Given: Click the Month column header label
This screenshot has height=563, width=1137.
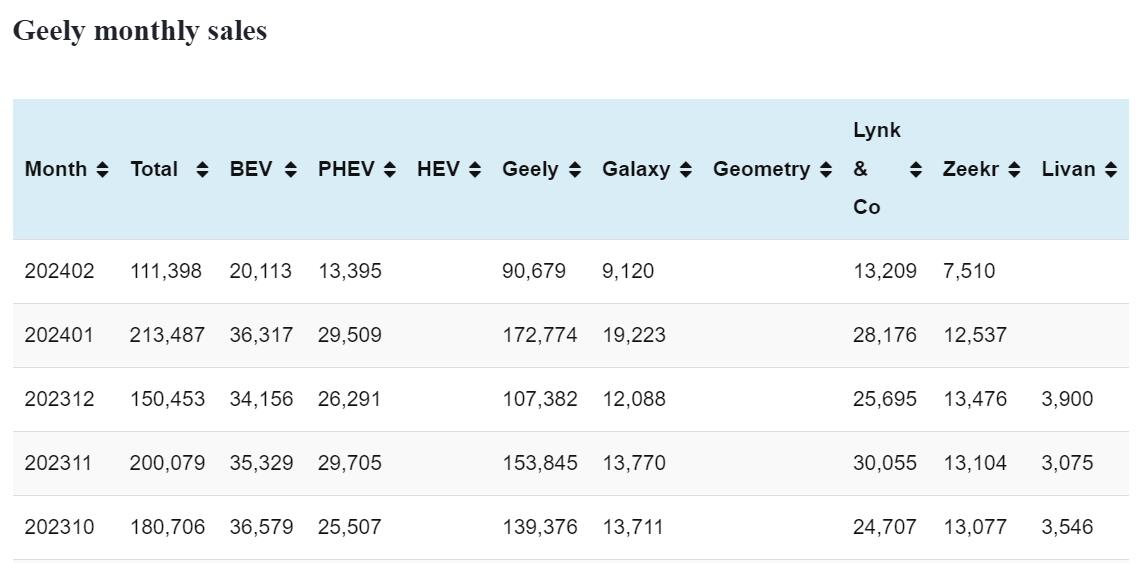Looking at the screenshot, I should tap(56, 169).
